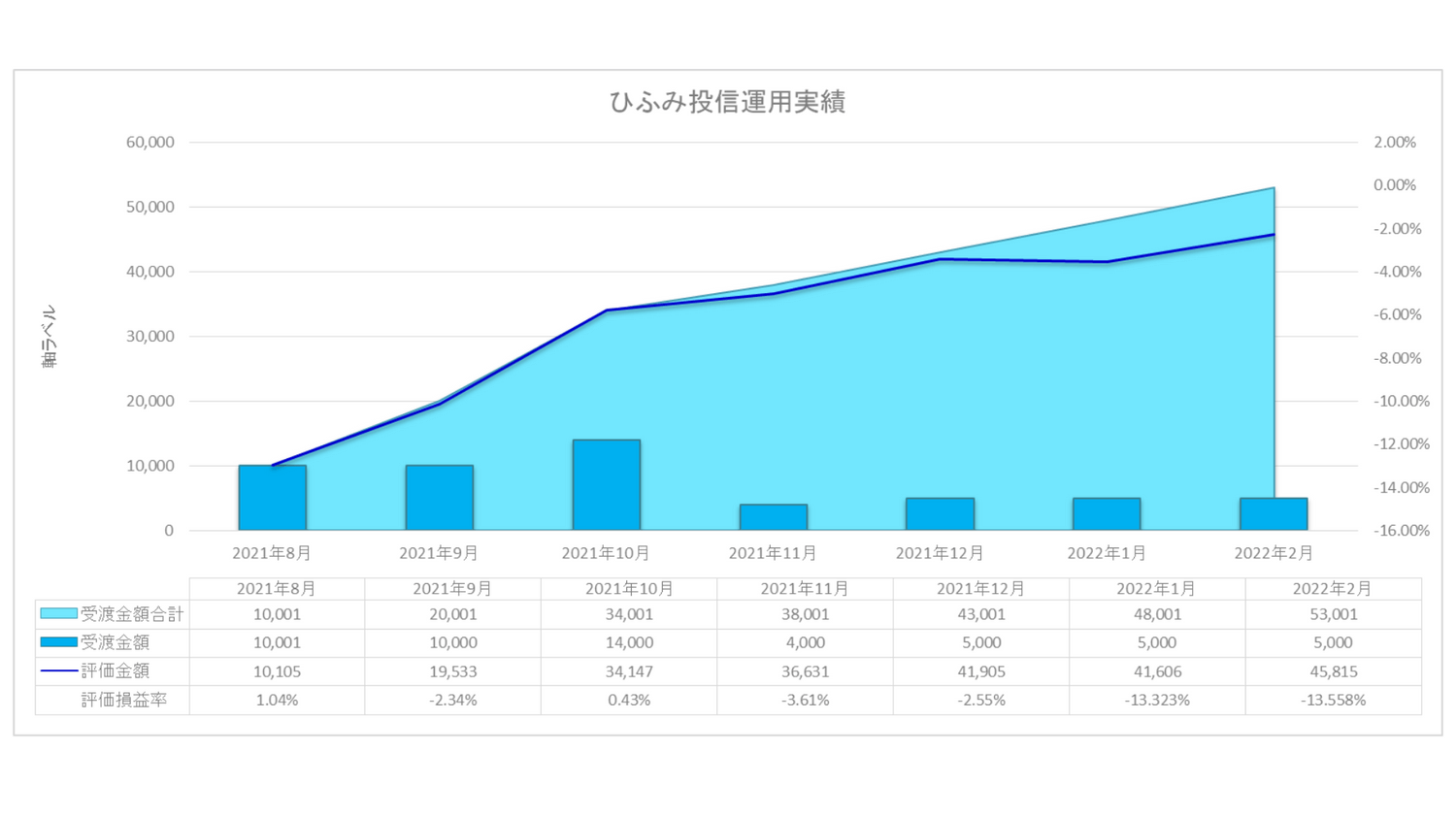Click the 20,000 left axis label

(150, 401)
